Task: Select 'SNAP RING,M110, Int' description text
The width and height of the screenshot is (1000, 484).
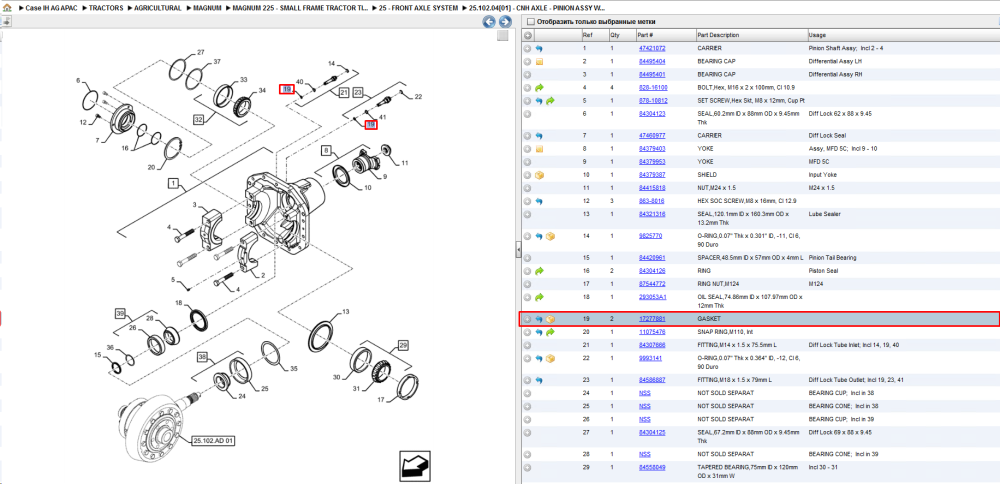Action: pyautogui.click(x=725, y=332)
